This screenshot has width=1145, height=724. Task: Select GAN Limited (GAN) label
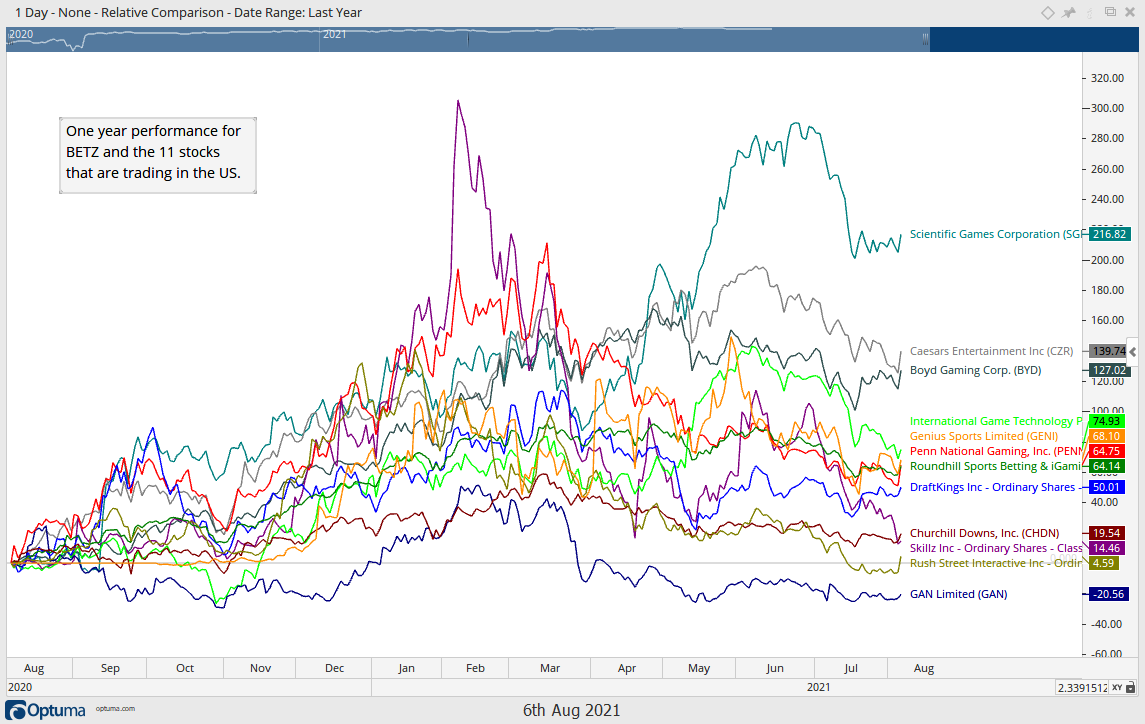point(958,594)
